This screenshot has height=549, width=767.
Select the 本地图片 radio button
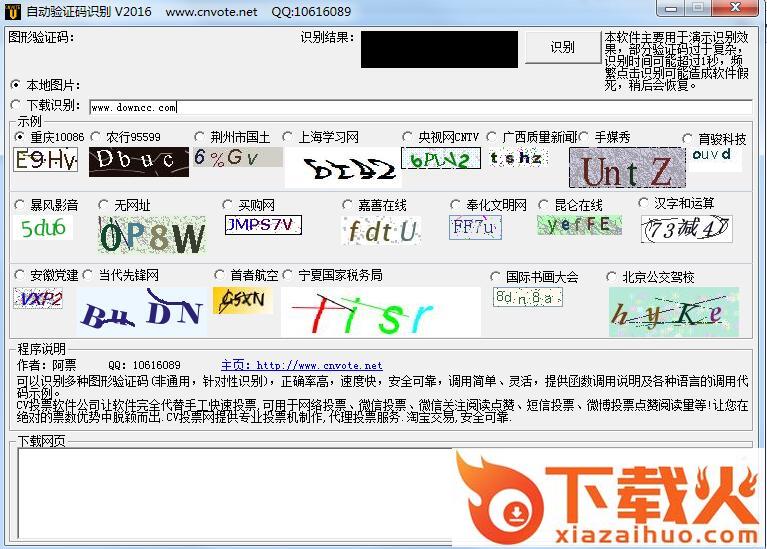tap(16, 85)
